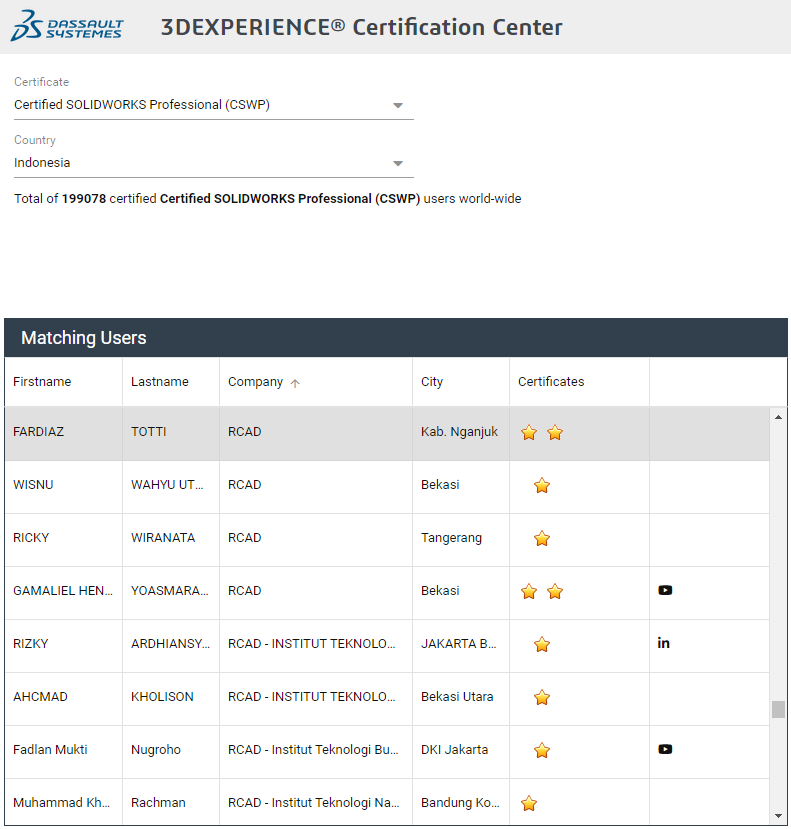Select the Fadlan Mukti firstname cell
The width and height of the screenshot is (791, 829).
pos(63,750)
